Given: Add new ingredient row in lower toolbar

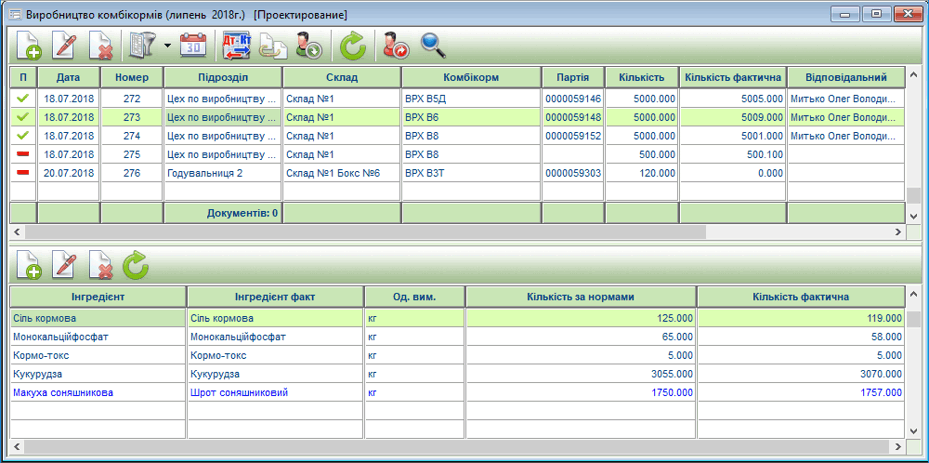Looking at the screenshot, I should coord(29,264).
